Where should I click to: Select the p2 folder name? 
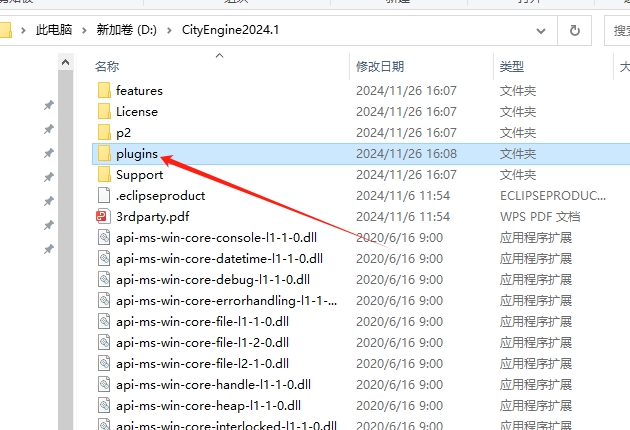pos(123,133)
